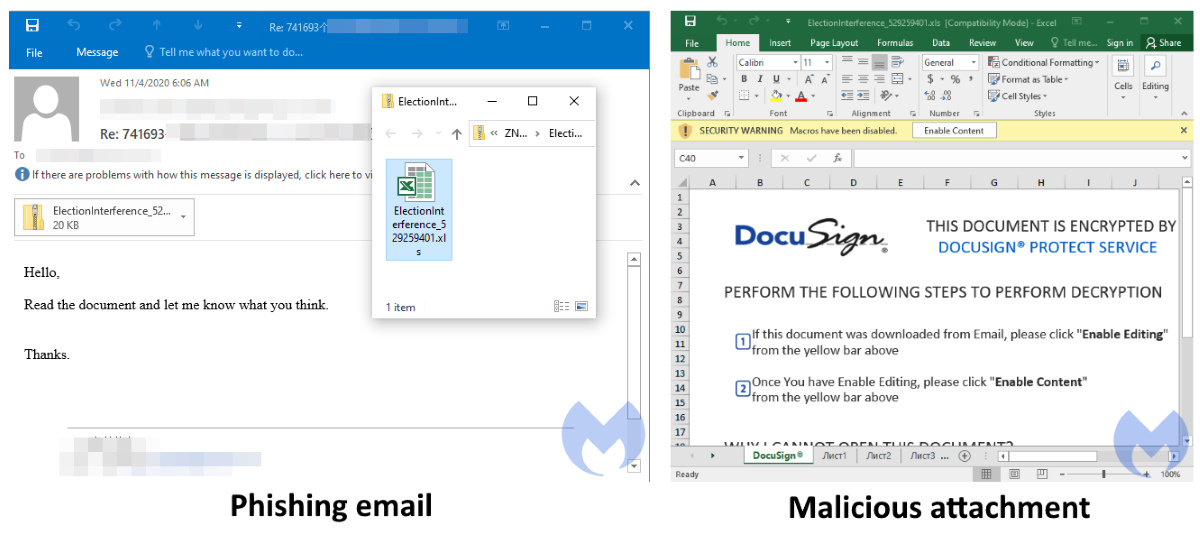The width and height of the screenshot is (1200, 536).
Task: Expand the General number format dropdown
Action: pos(973,62)
